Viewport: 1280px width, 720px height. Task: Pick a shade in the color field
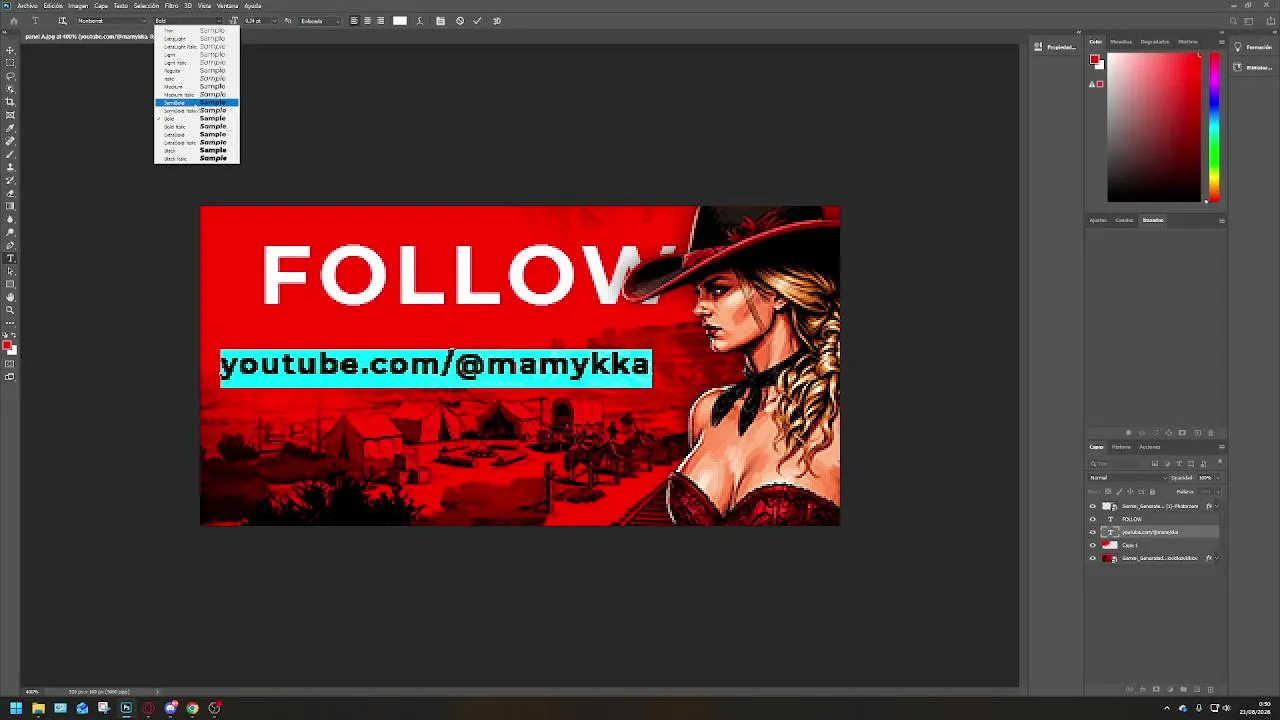[x=1154, y=127]
